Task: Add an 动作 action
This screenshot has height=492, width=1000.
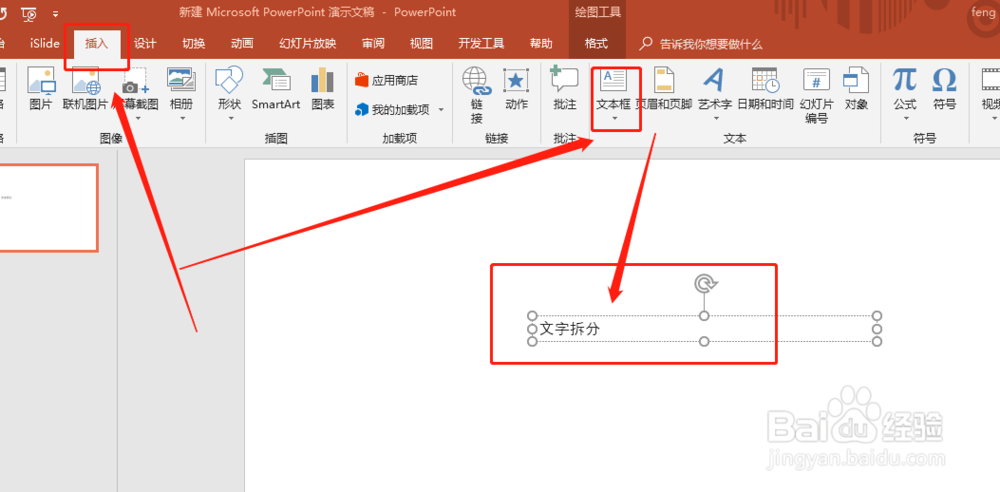Action: coord(516,89)
